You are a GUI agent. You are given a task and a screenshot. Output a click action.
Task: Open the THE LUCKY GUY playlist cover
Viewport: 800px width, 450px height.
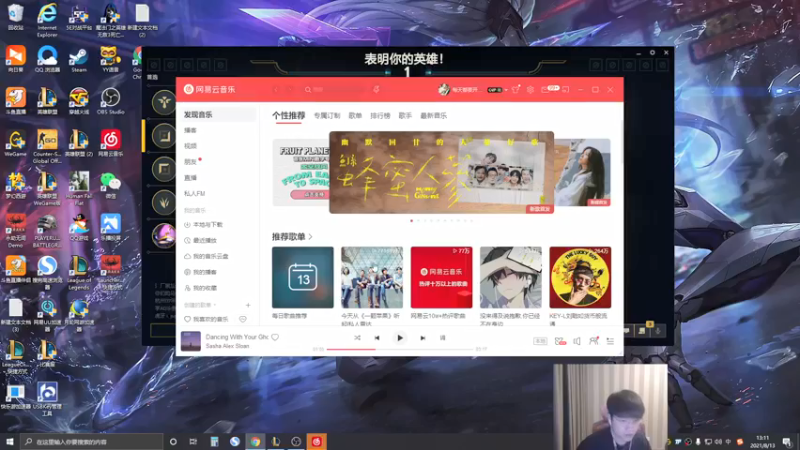(x=580, y=278)
